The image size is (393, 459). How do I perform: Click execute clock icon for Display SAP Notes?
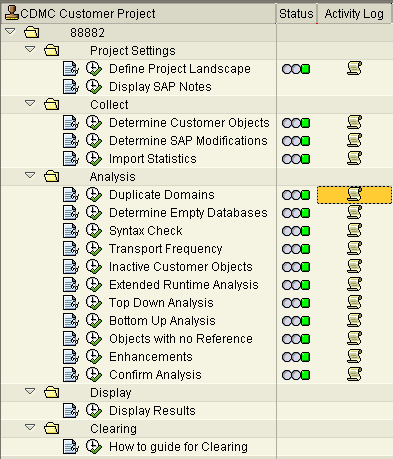[x=94, y=86]
